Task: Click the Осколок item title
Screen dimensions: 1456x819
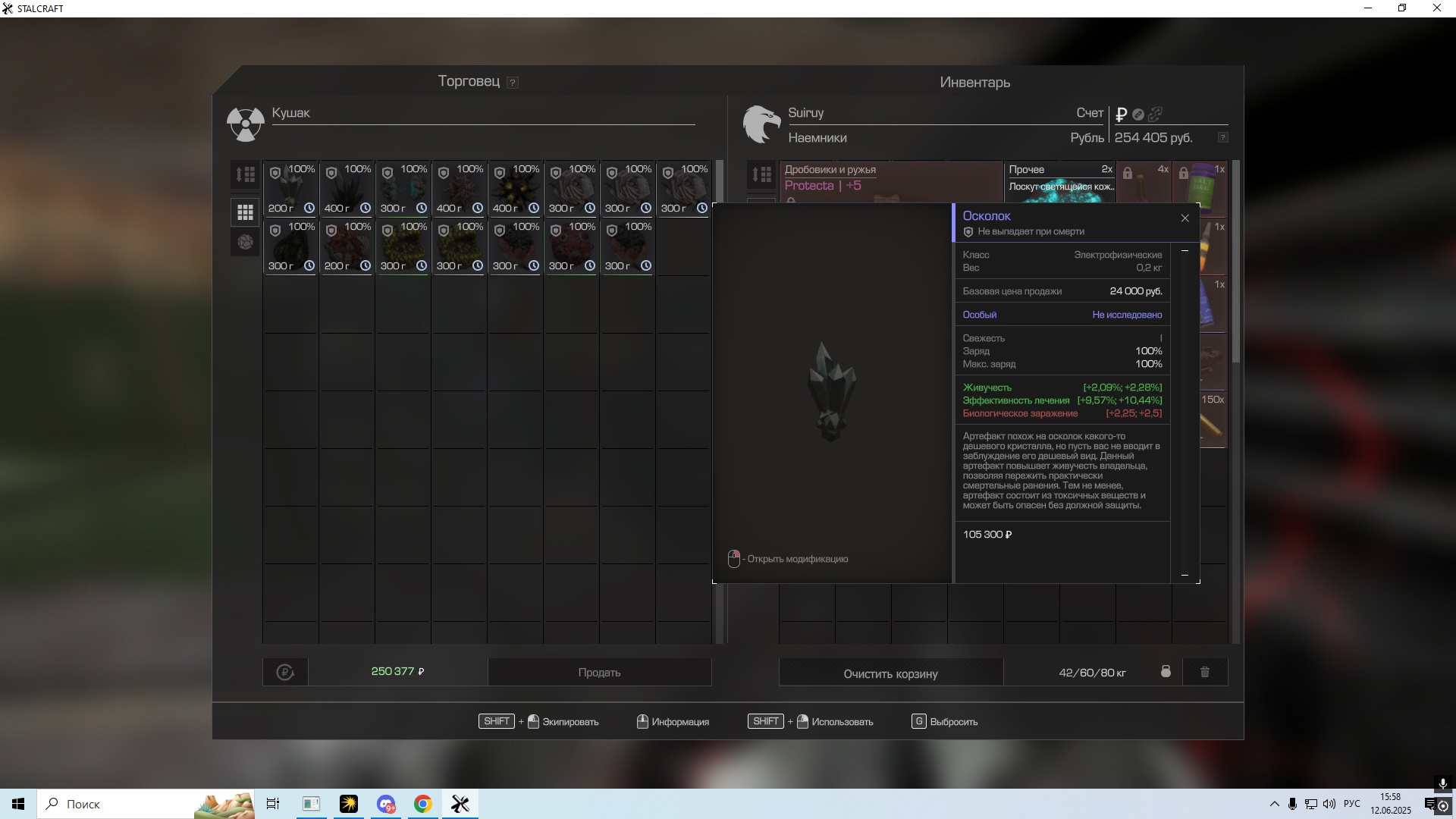Action: 986,216
